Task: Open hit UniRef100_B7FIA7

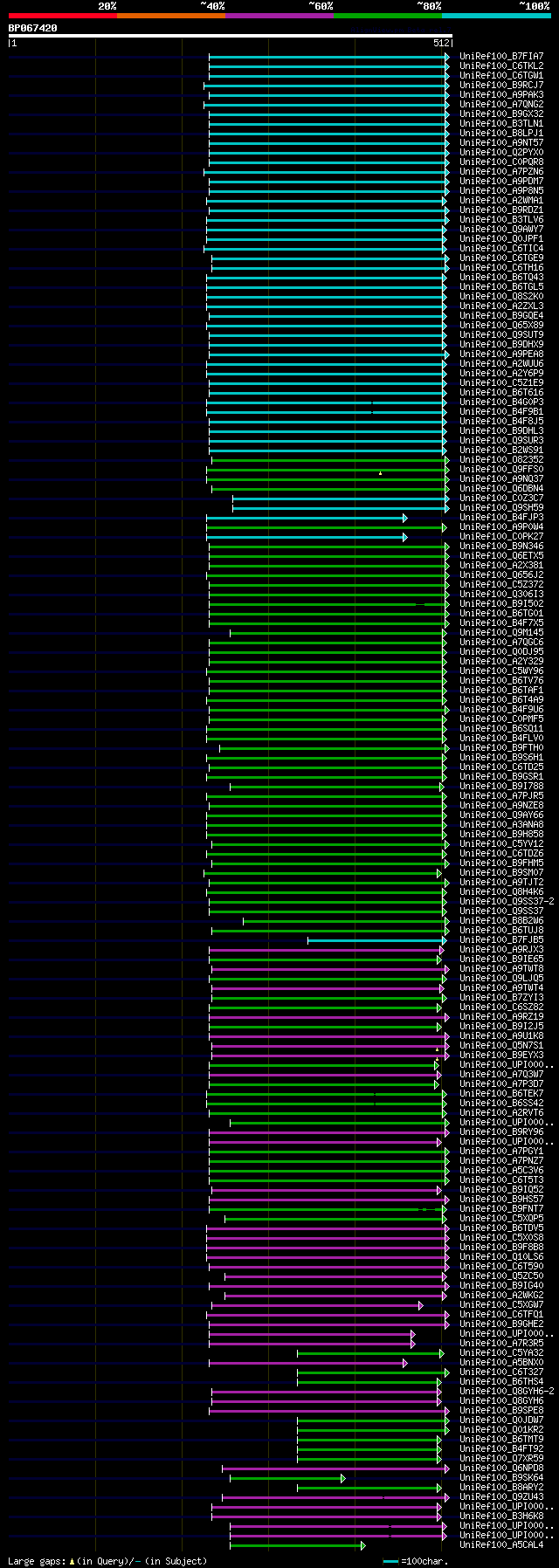Action: click(x=501, y=57)
